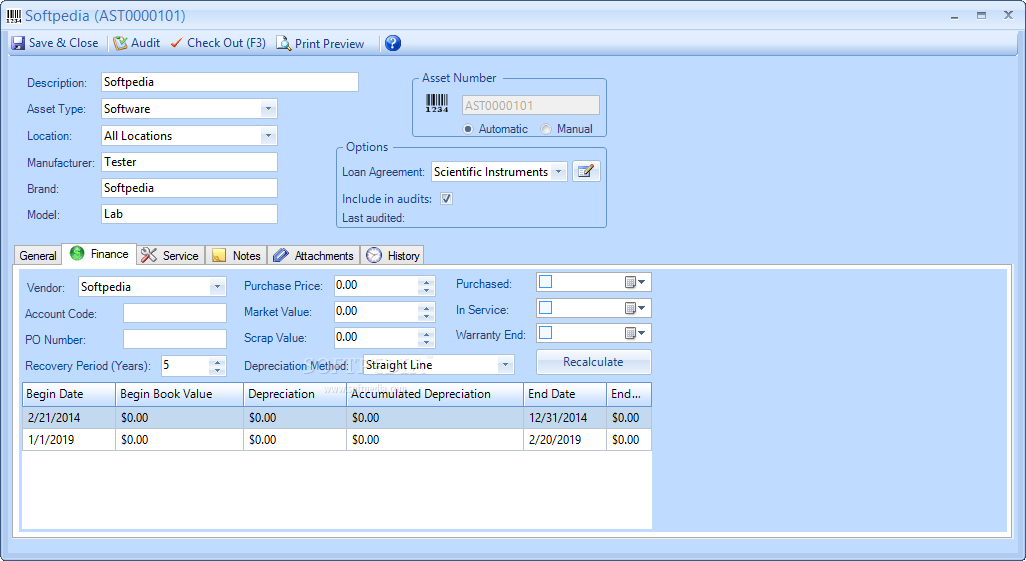Click the barcode icon in Asset Number group

coord(437,103)
